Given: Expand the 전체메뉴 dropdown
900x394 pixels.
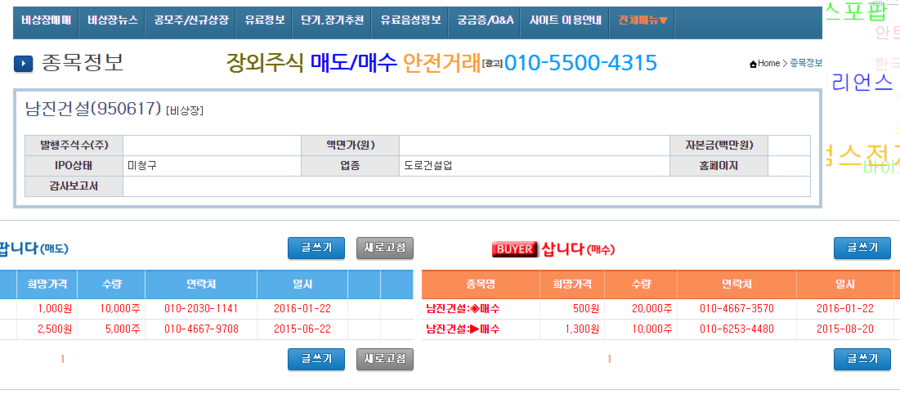Looking at the screenshot, I should [642, 20].
